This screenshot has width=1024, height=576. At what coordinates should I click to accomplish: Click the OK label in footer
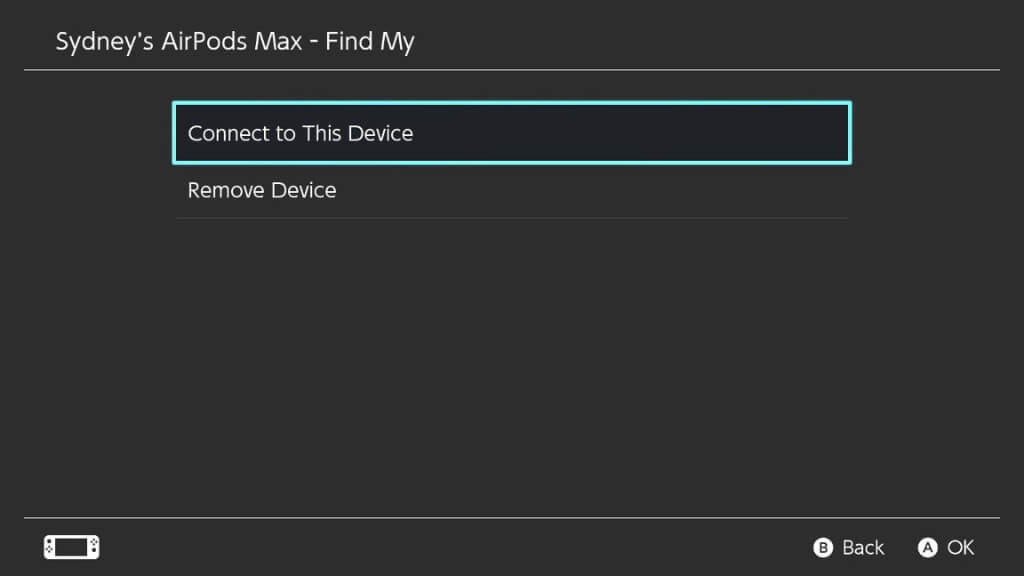960,547
